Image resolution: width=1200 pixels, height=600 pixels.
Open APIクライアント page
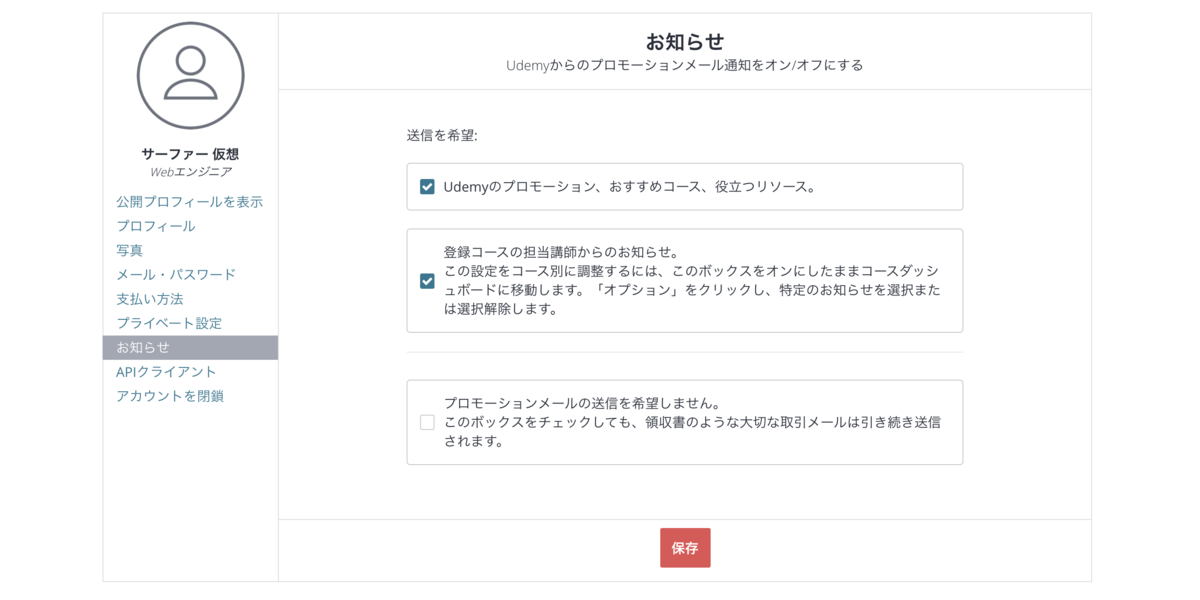[166, 372]
